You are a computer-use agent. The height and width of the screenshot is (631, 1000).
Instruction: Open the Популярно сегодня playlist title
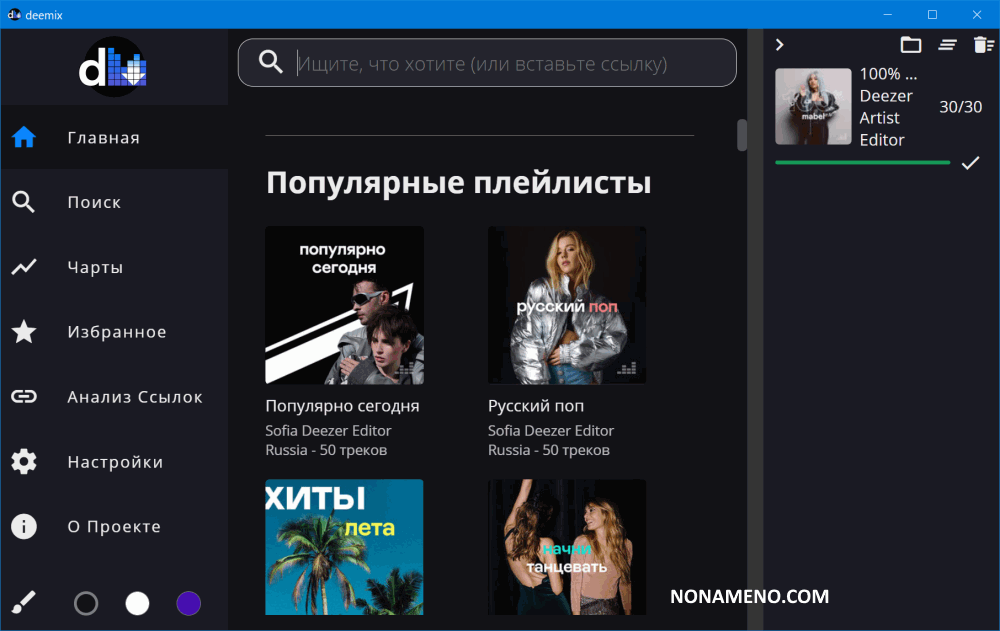coord(342,406)
